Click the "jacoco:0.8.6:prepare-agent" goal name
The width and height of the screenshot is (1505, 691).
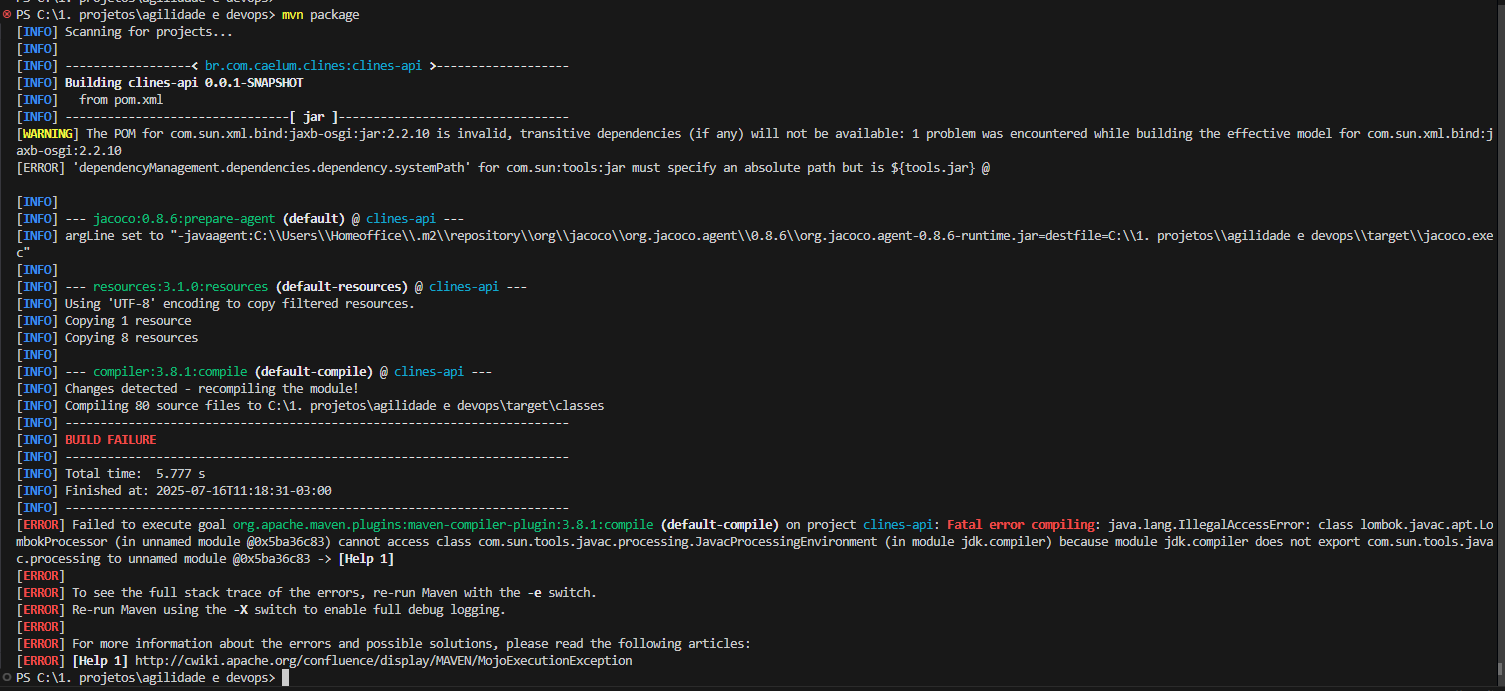(x=185, y=219)
